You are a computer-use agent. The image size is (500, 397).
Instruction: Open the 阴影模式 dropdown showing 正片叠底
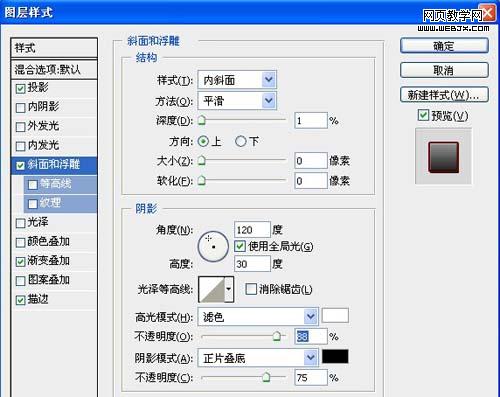click(x=258, y=358)
